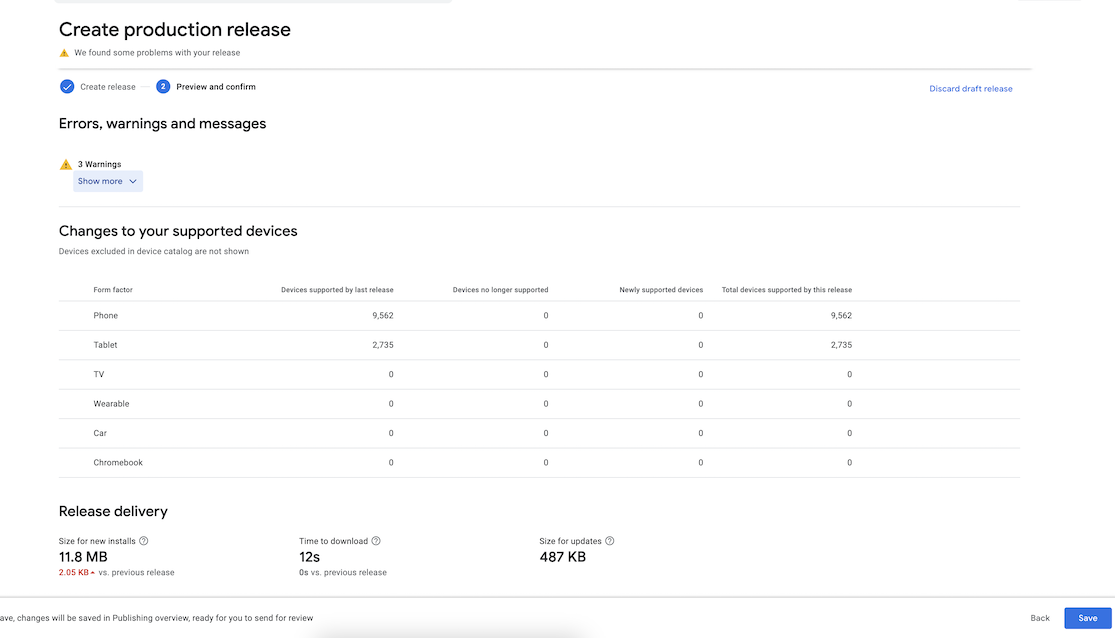
Task: Click the warning triangle beside 3 Warnings
Action: (x=65, y=164)
